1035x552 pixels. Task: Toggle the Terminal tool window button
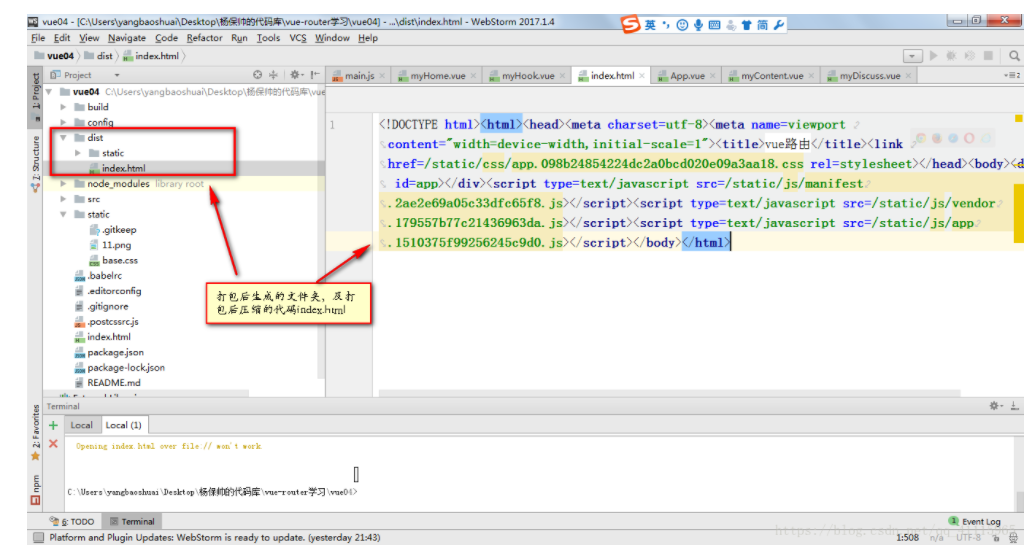coord(132,522)
